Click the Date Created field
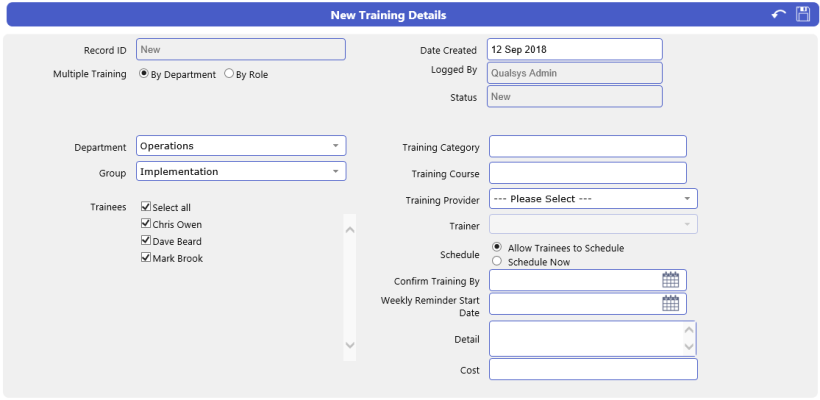The image size is (820, 400). [575, 49]
